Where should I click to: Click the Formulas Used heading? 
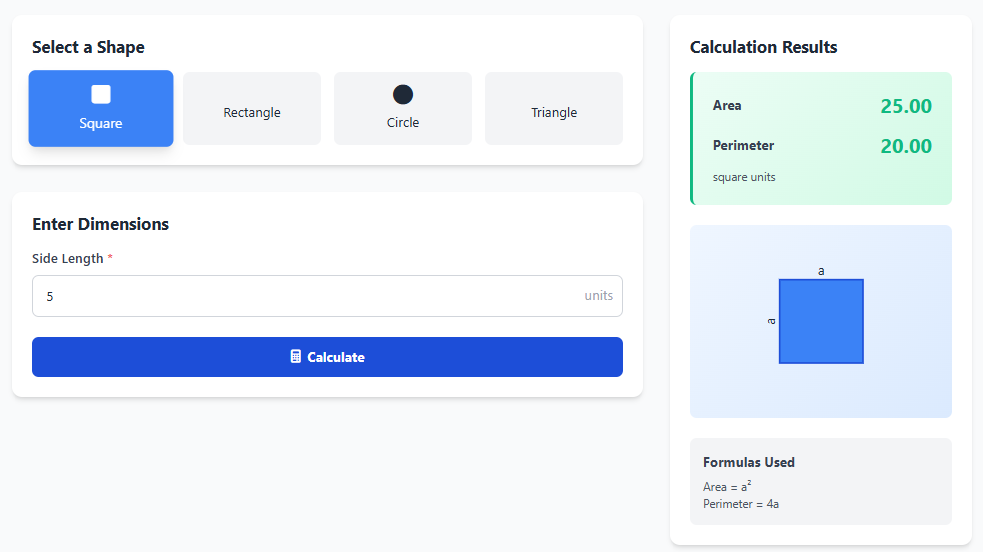(749, 462)
